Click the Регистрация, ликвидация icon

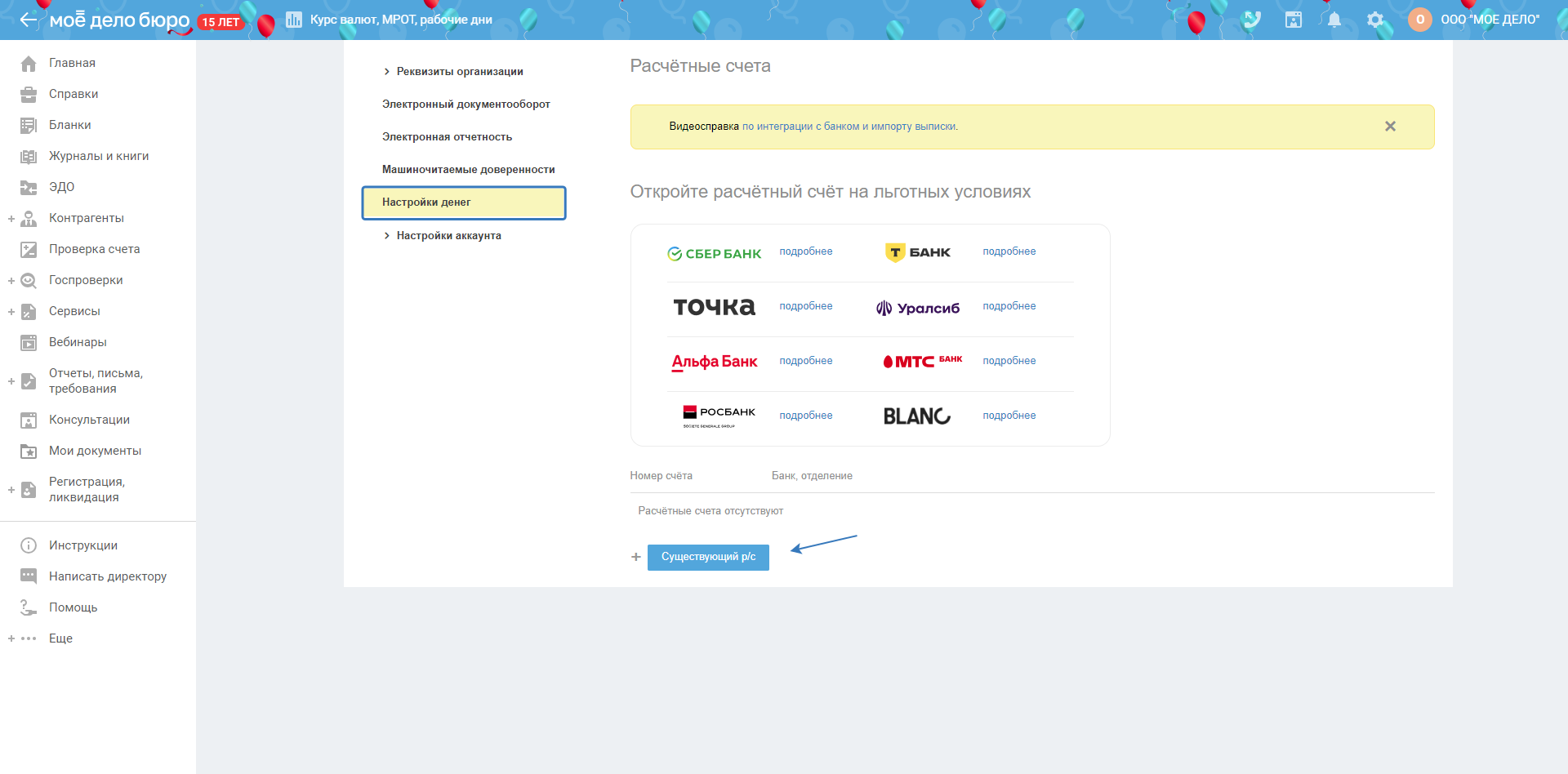point(29,489)
